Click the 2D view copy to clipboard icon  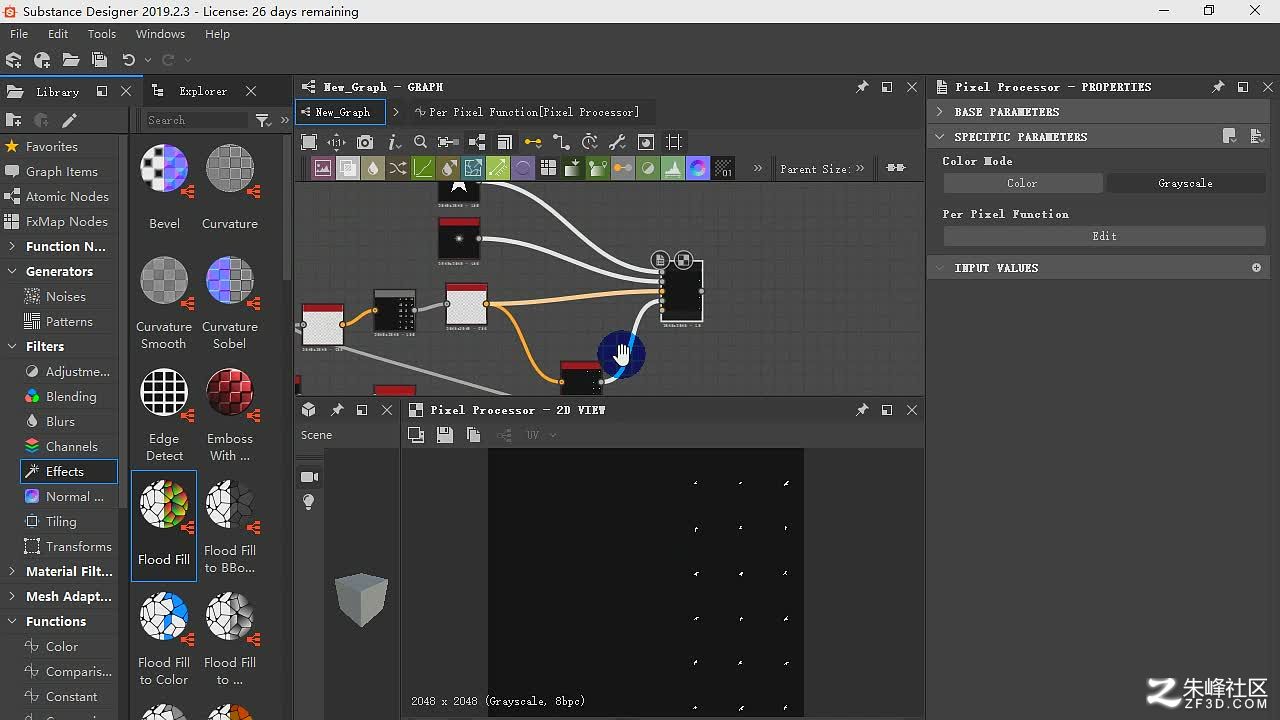tap(474, 435)
